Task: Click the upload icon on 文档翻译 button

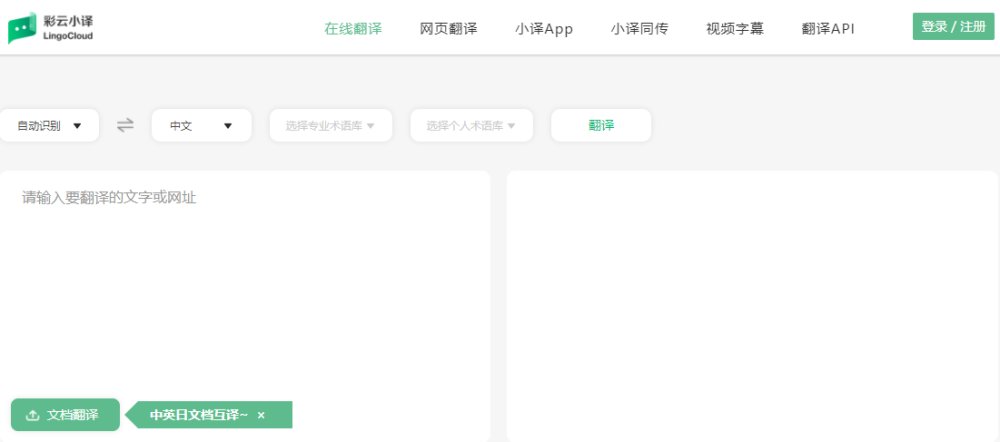Action: tap(33, 415)
